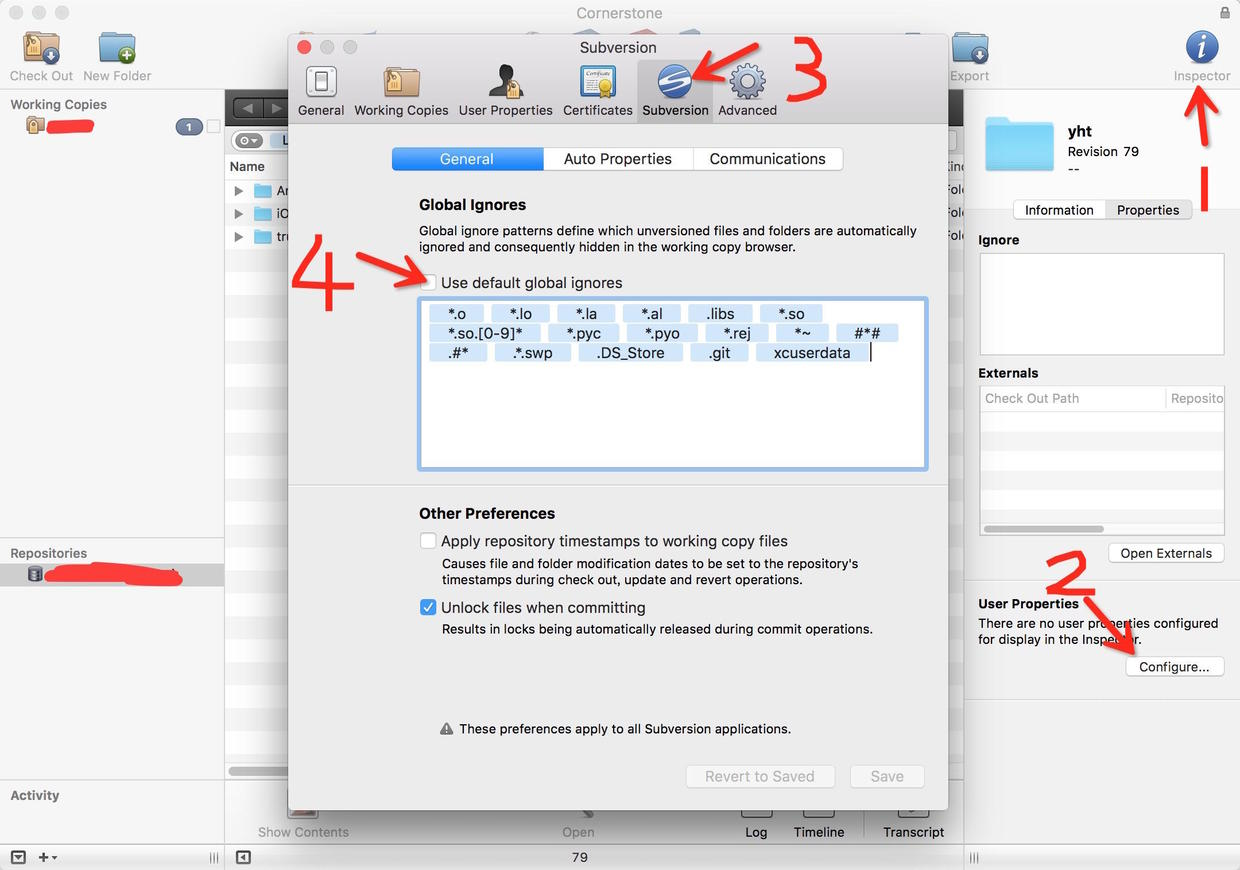
Task: Switch to Auto Properties tab
Action: click(x=618, y=159)
